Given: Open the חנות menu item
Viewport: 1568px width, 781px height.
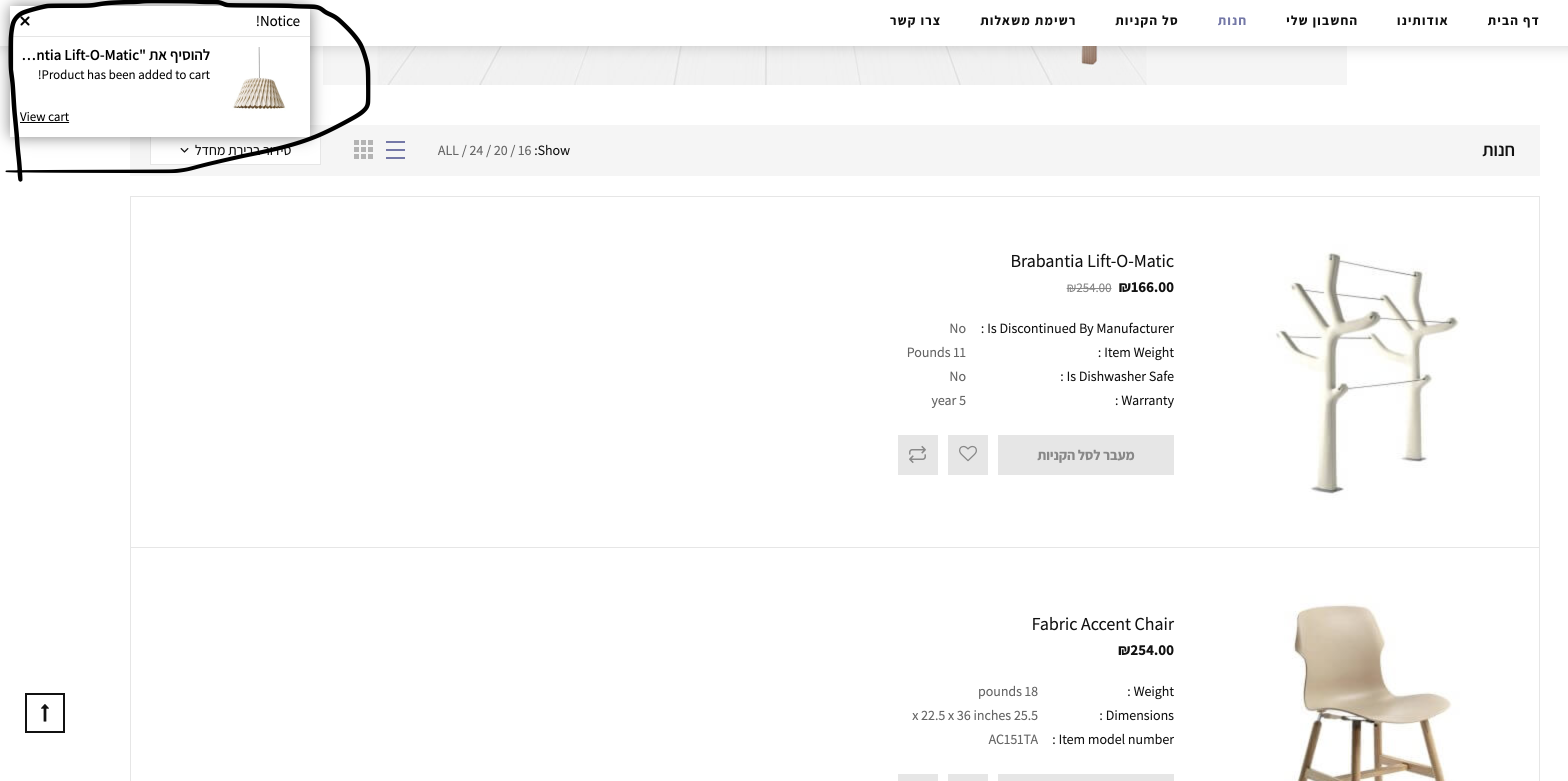Looking at the screenshot, I should [x=1231, y=20].
